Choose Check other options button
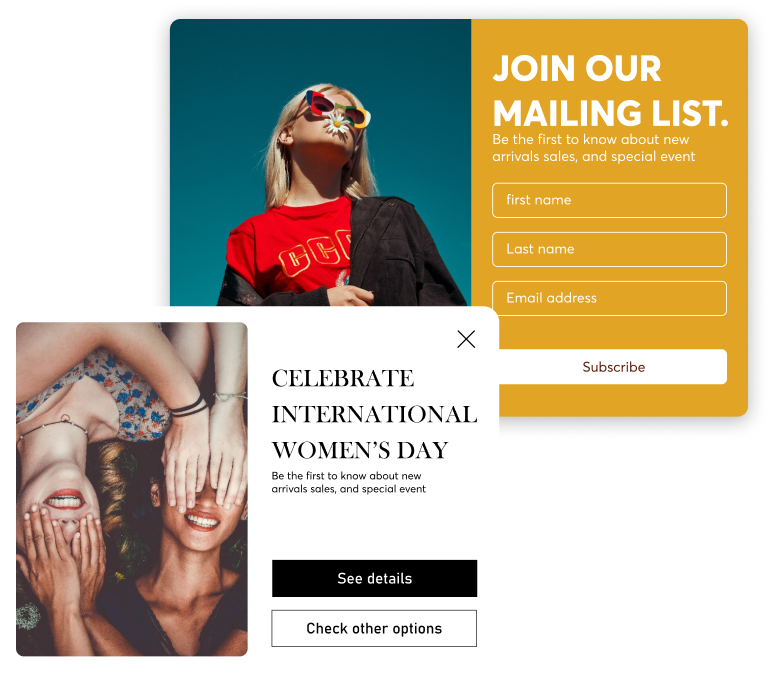The image size is (770, 673). click(374, 628)
